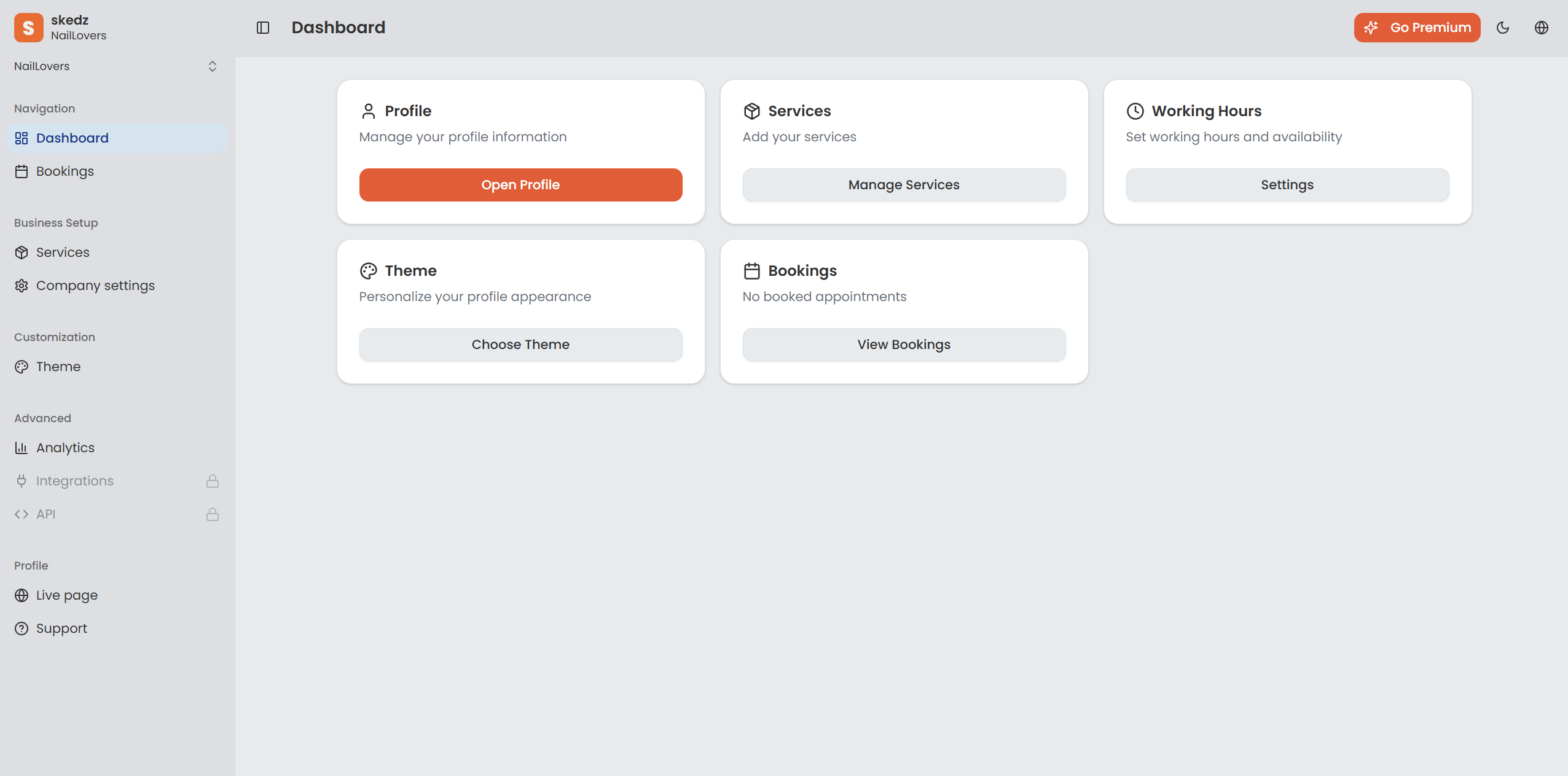Open Support help item
Viewport: 1568px width, 776px height.
pos(61,629)
